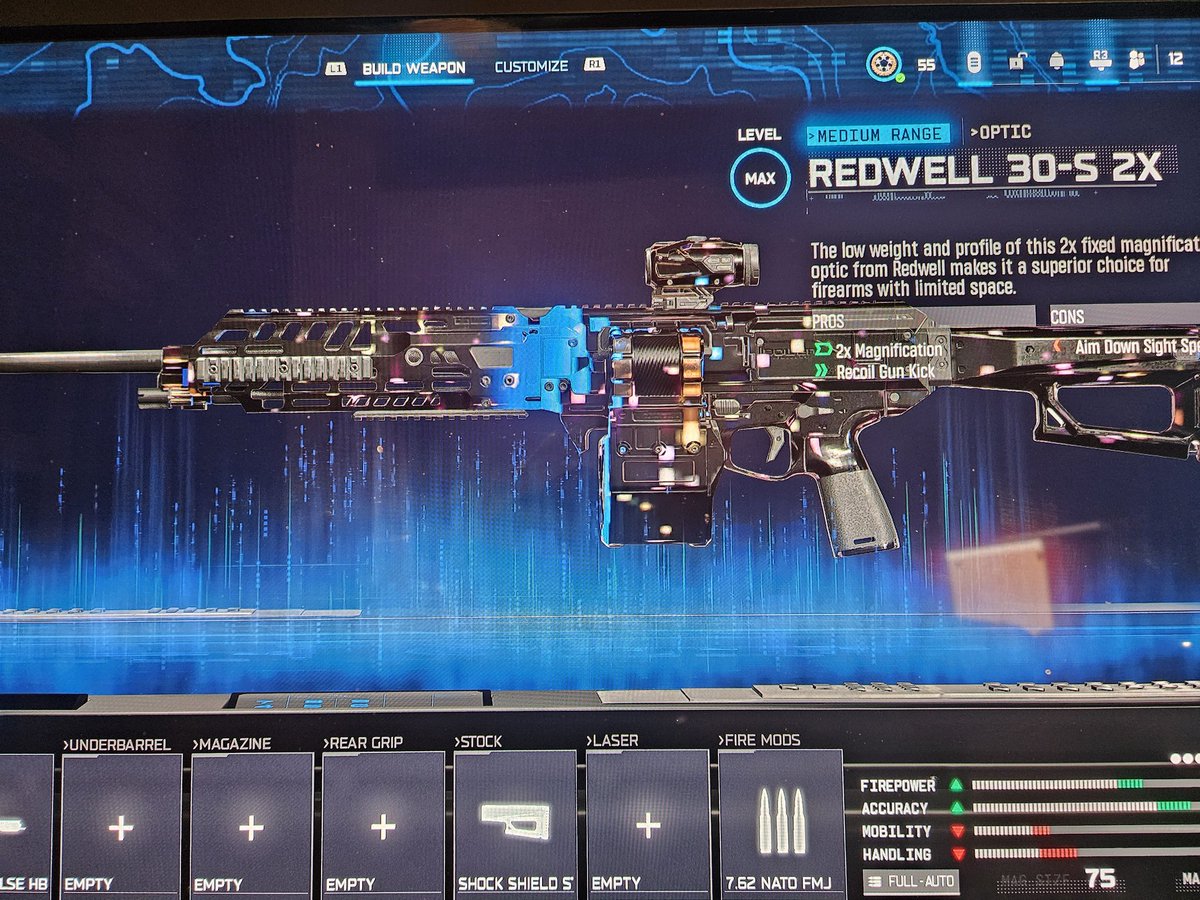Select the CONS header
Viewport: 1200px width, 900px height.
1068,317
